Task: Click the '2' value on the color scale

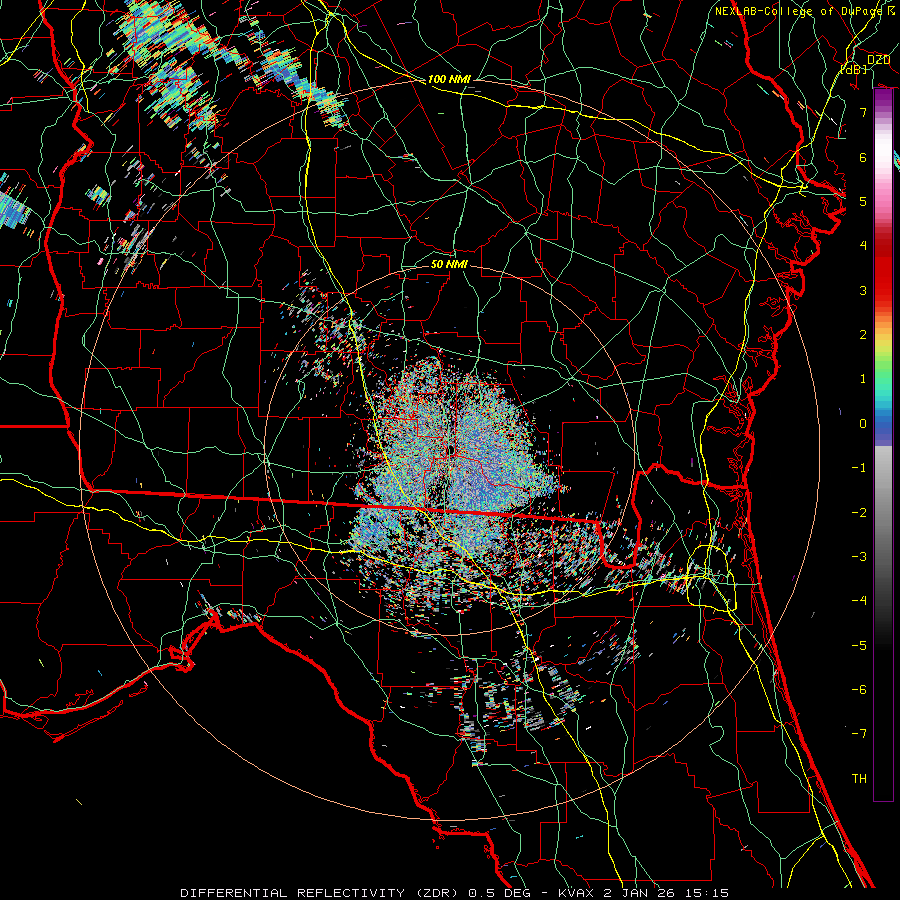Action: (863, 335)
